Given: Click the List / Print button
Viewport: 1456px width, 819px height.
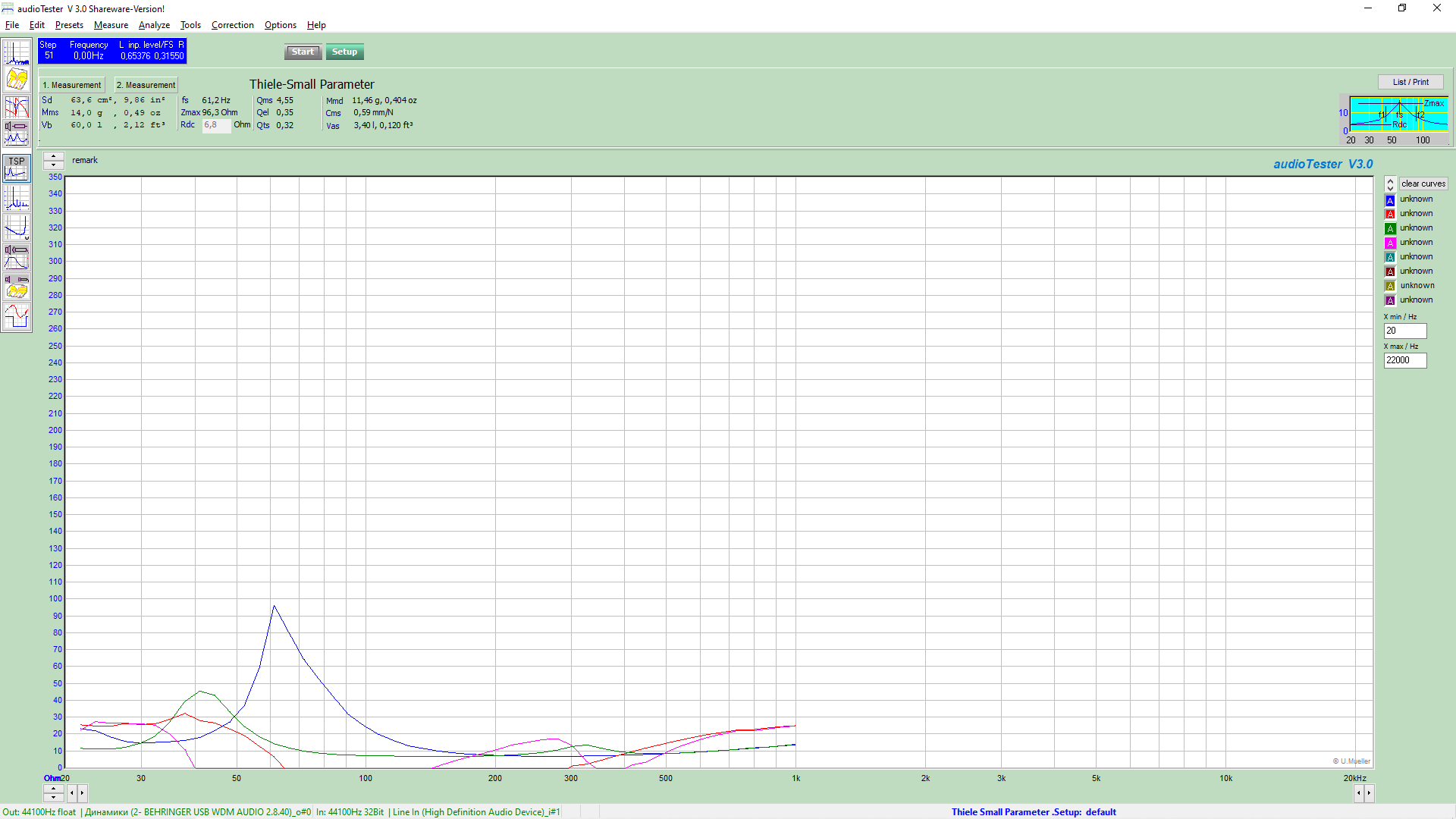Looking at the screenshot, I should point(1410,82).
